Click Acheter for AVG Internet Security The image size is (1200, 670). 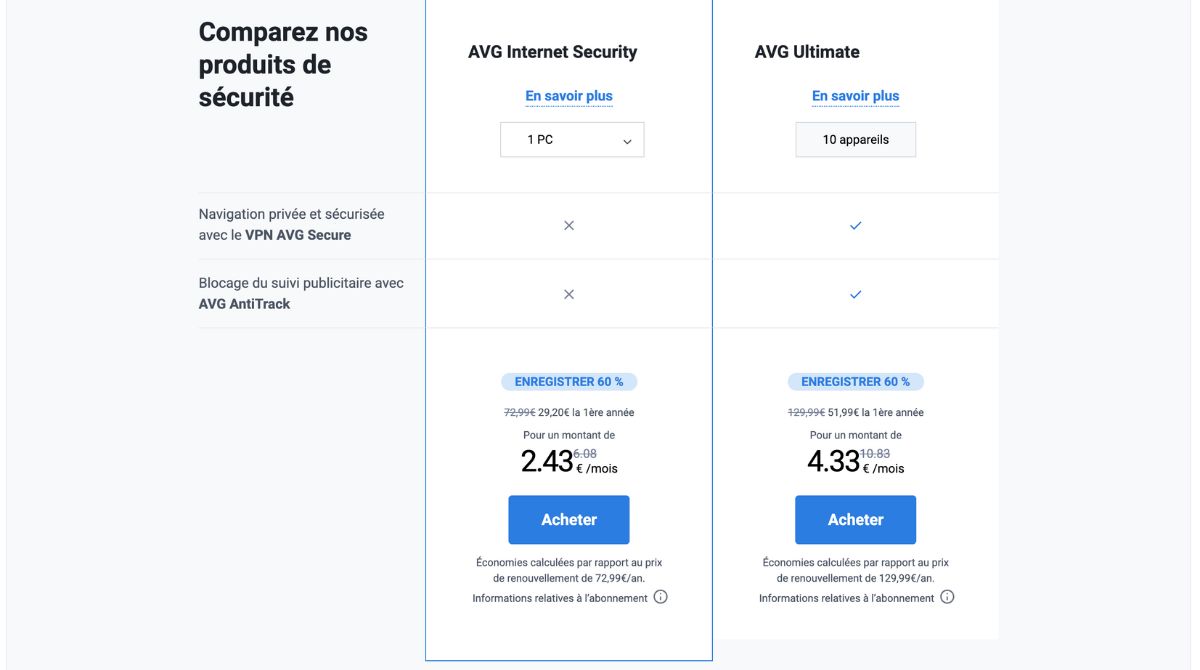pyautogui.click(x=569, y=519)
